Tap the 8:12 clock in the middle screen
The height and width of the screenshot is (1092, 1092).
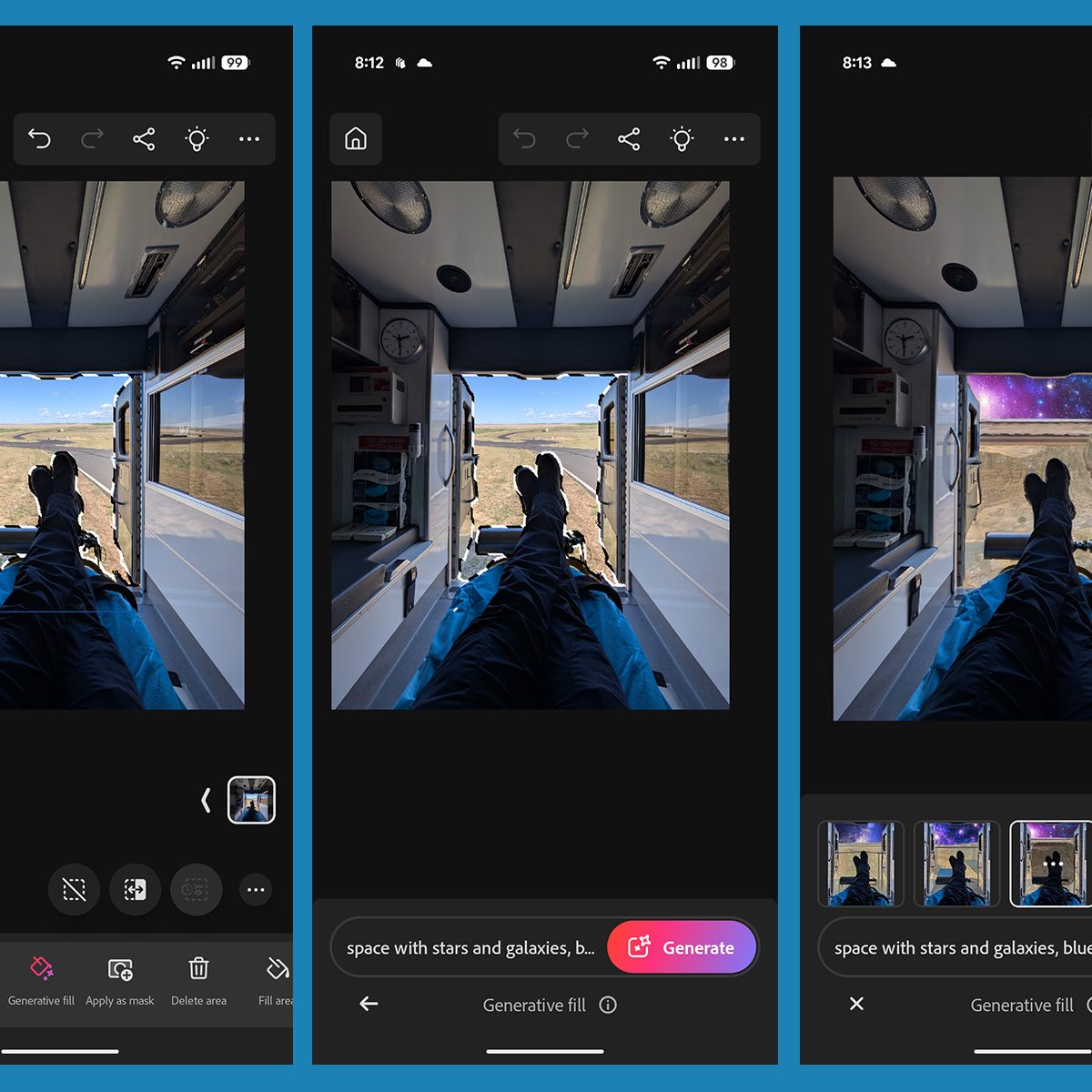pos(369,63)
